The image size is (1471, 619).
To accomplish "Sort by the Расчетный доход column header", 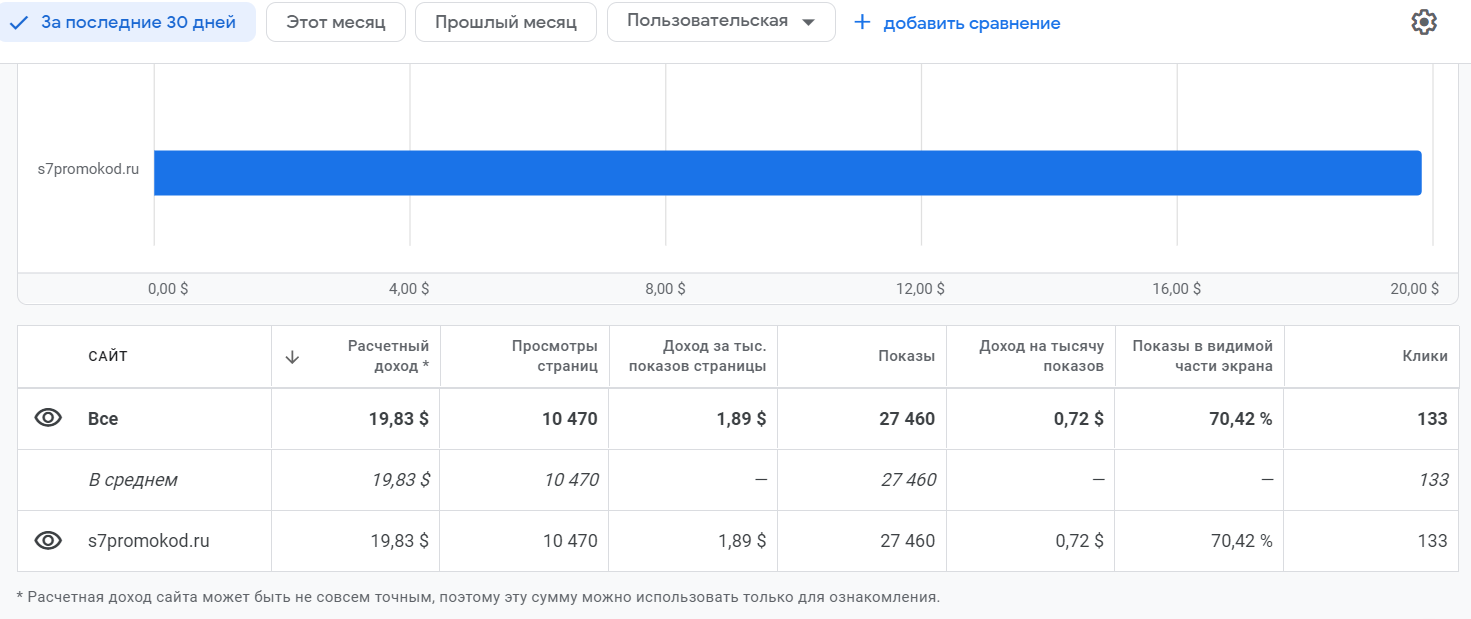I will pos(388,356).
